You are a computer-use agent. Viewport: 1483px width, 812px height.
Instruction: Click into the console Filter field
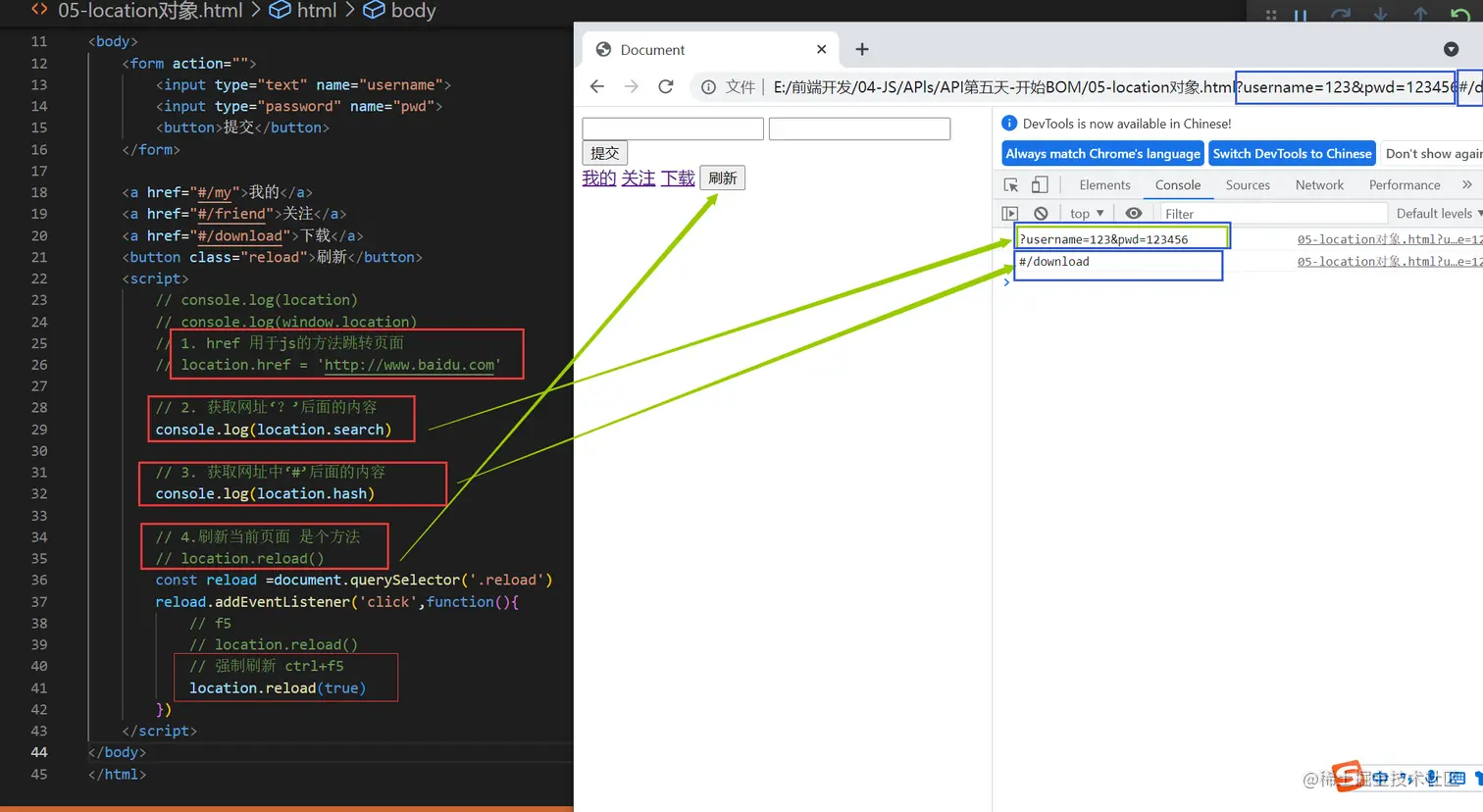[1273, 213]
